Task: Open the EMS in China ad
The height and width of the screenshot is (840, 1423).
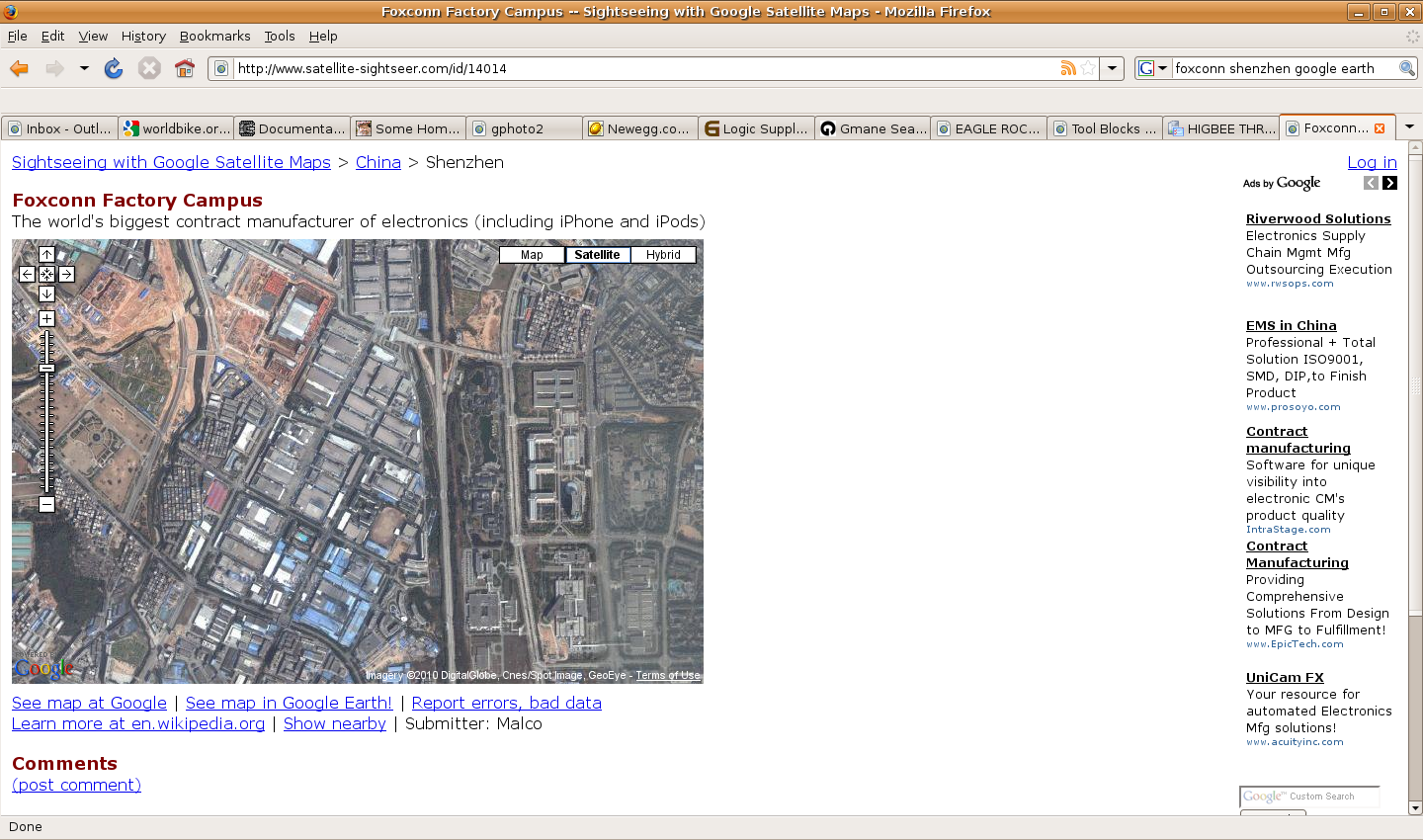Action: point(1292,325)
